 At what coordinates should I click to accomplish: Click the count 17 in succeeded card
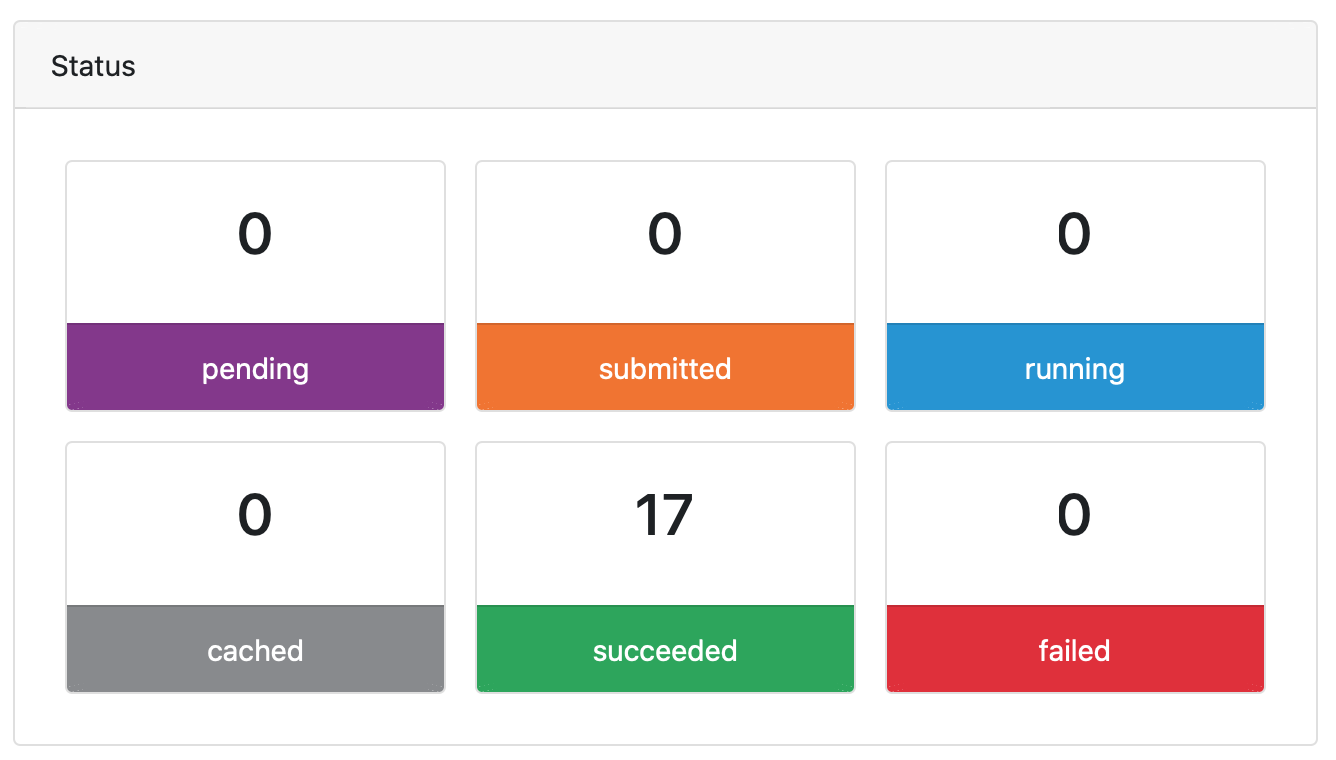coord(664,515)
